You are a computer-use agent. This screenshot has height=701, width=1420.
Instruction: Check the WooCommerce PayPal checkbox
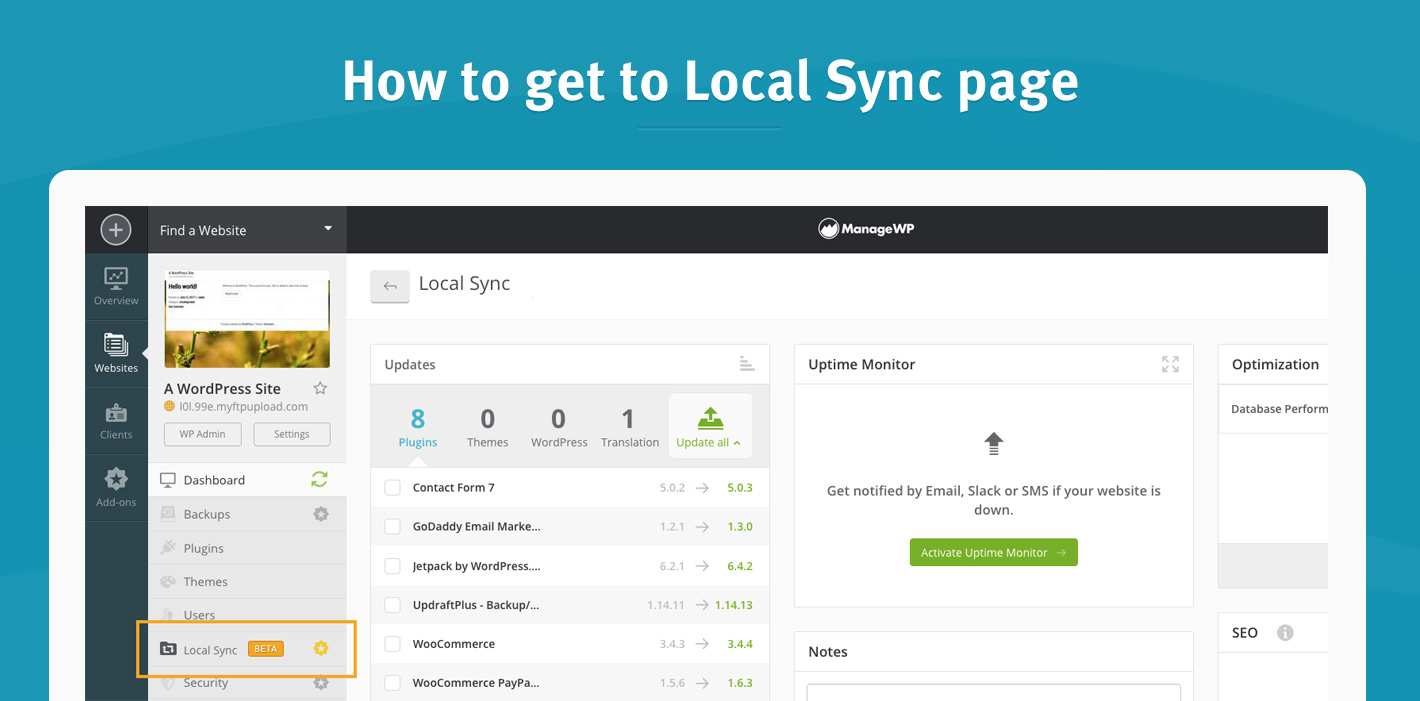(x=393, y=683)
